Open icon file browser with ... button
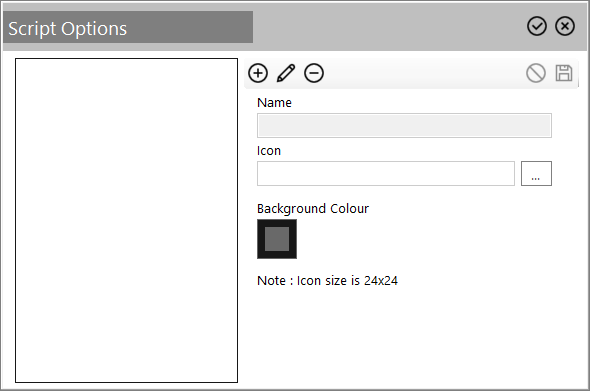This screenshot has width=590, height=391. (536, 173)
